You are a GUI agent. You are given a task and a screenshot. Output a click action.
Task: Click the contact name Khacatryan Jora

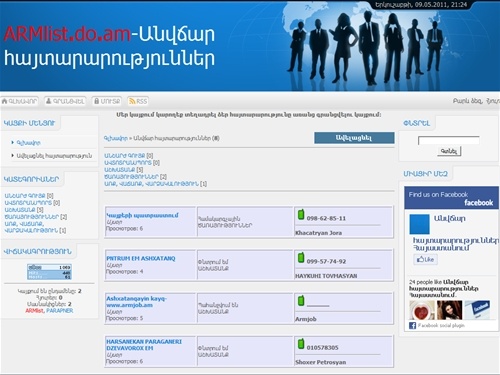[318, 233]
